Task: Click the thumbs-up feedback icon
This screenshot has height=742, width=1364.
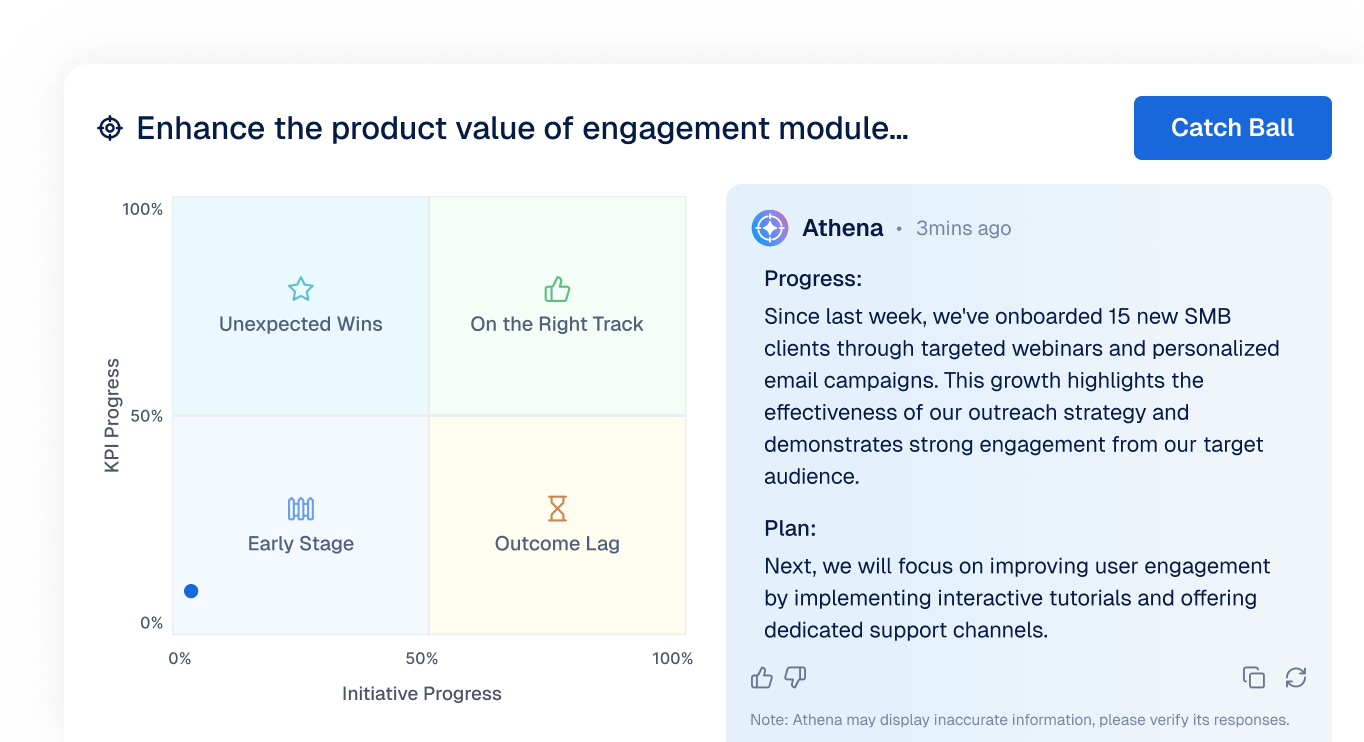Action: [x=762, y=678]
